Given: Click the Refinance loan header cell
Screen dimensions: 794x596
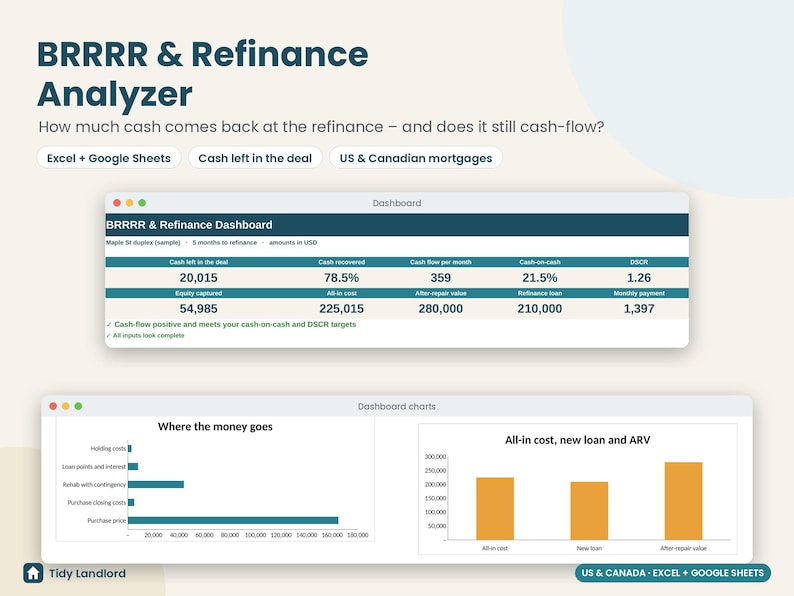Looking at the screenshot, I should 540,293.
